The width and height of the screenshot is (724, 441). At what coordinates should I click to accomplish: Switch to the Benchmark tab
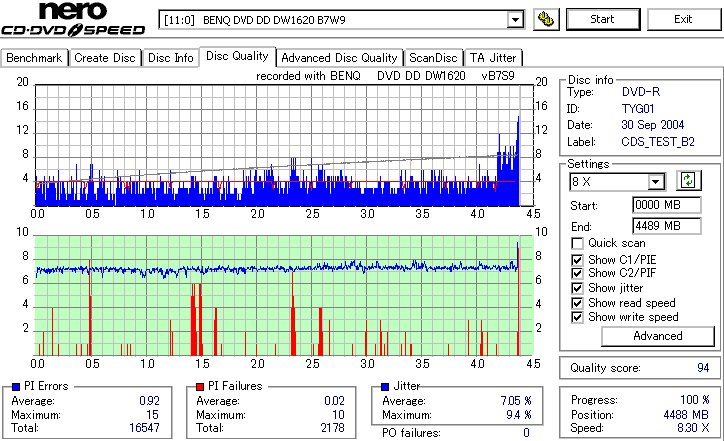click(x=34, y=58)
